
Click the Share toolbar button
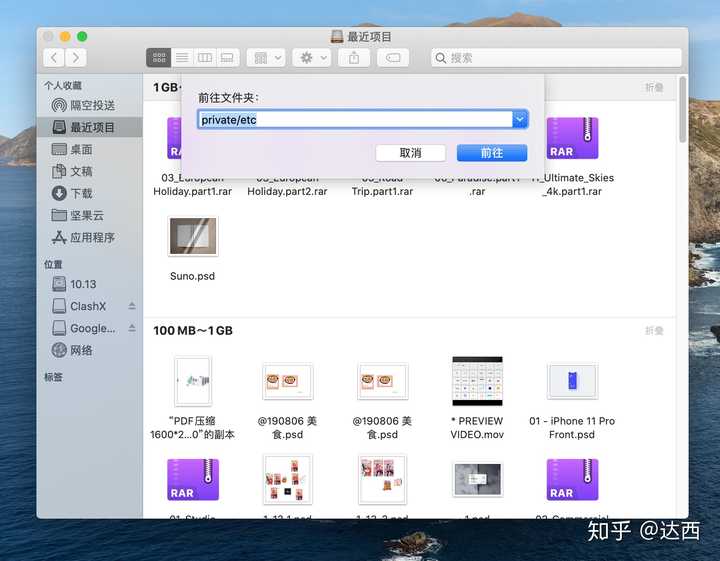[354, 58]
